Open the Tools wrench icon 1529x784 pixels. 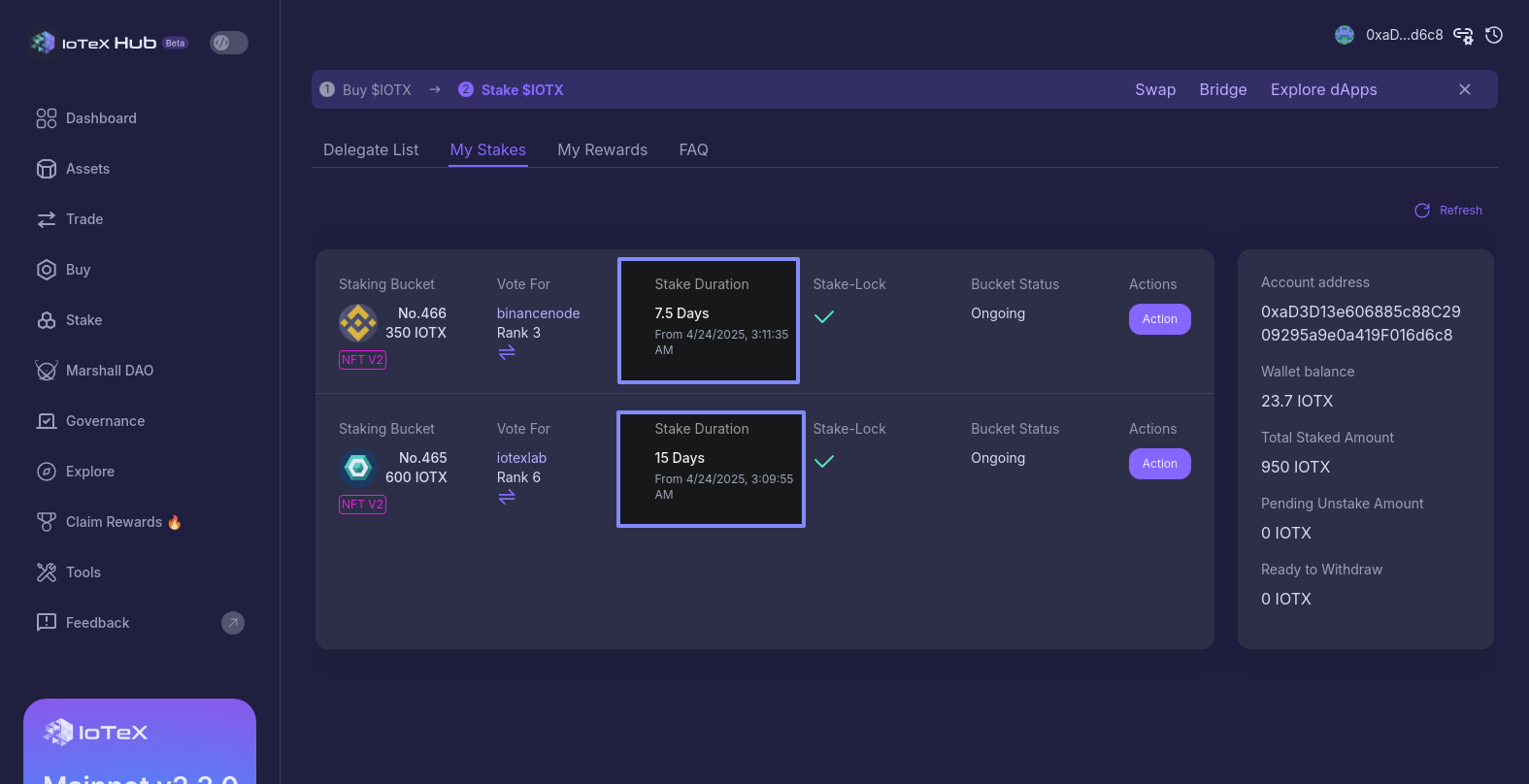click(47, 572)
